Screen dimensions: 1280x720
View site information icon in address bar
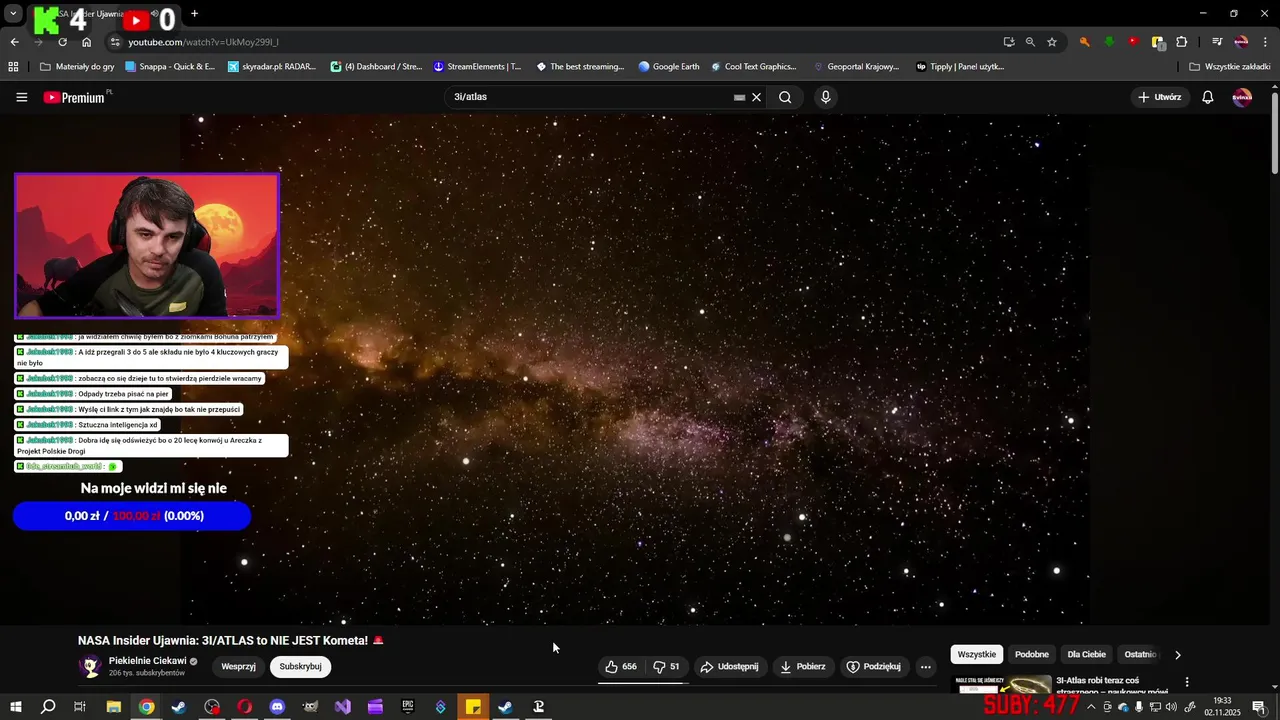[x=115, y=42]
